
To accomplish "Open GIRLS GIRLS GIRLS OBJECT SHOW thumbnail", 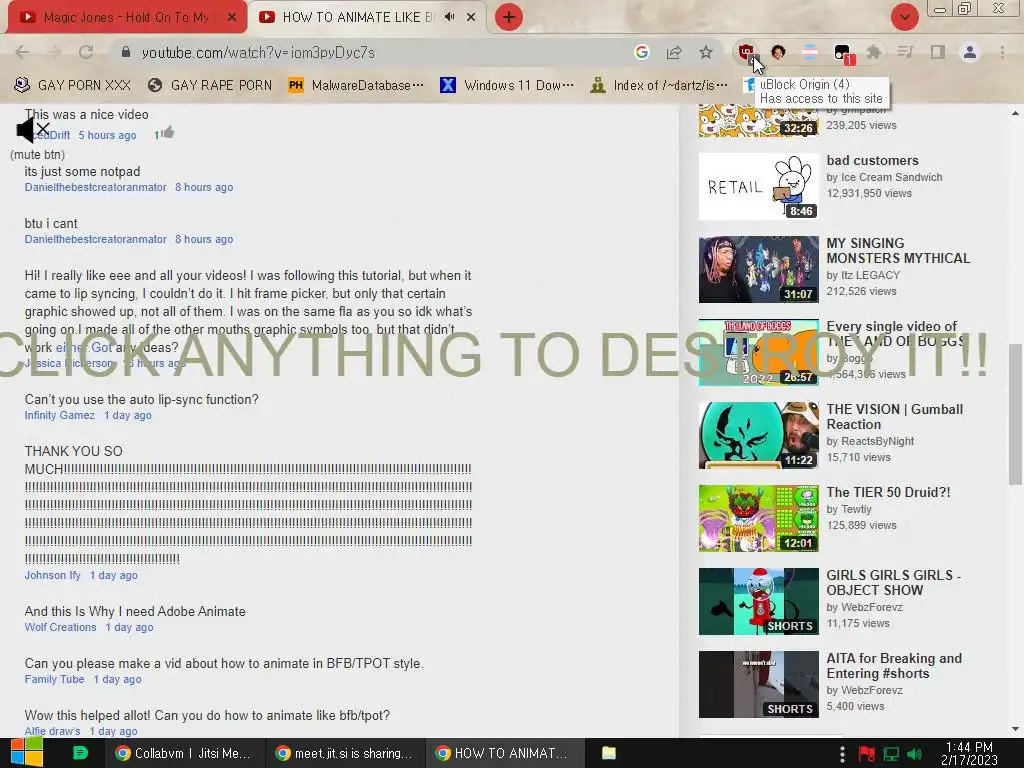I will pos(758,601).
